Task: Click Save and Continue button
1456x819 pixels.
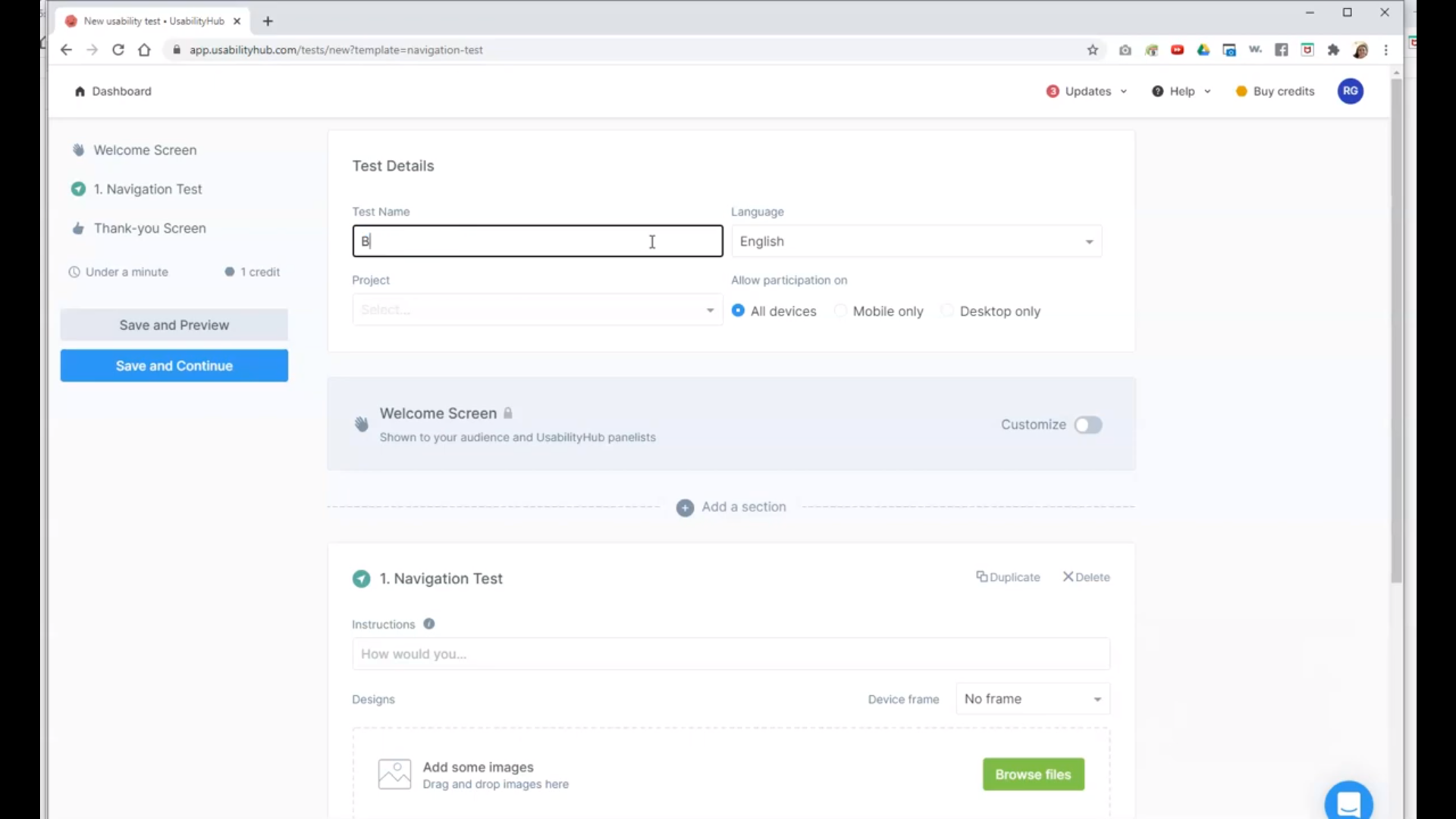Action: pyautogui.click(x=174, y=366)
